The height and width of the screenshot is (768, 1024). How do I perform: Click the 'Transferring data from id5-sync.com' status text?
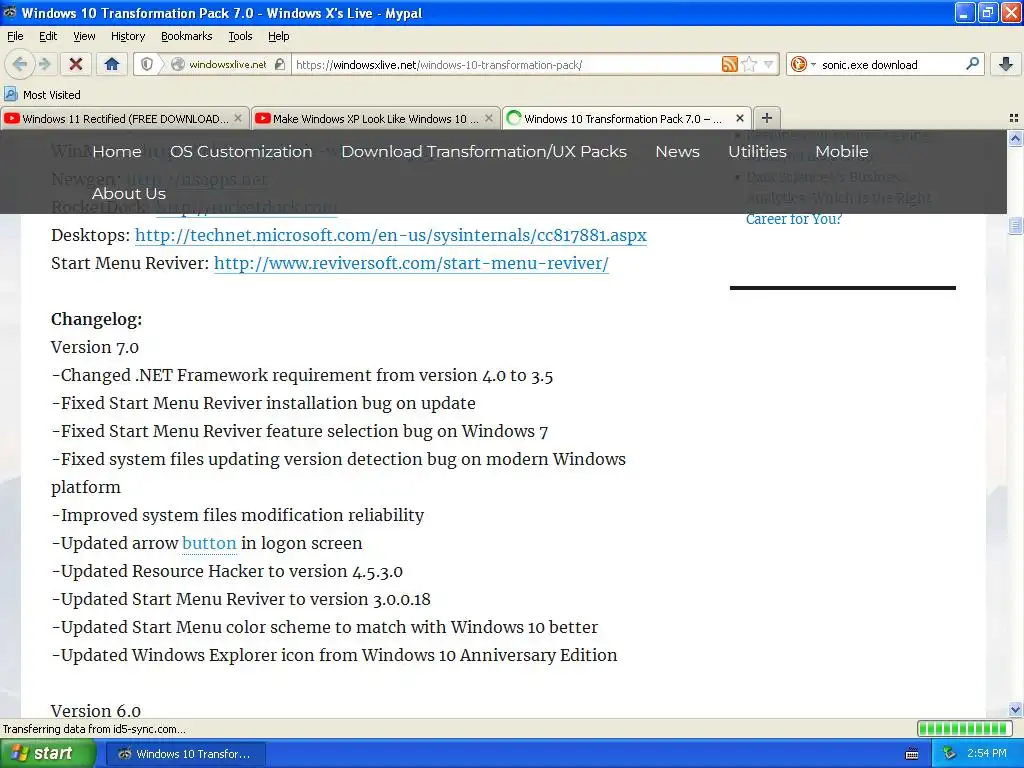[94, 729]
